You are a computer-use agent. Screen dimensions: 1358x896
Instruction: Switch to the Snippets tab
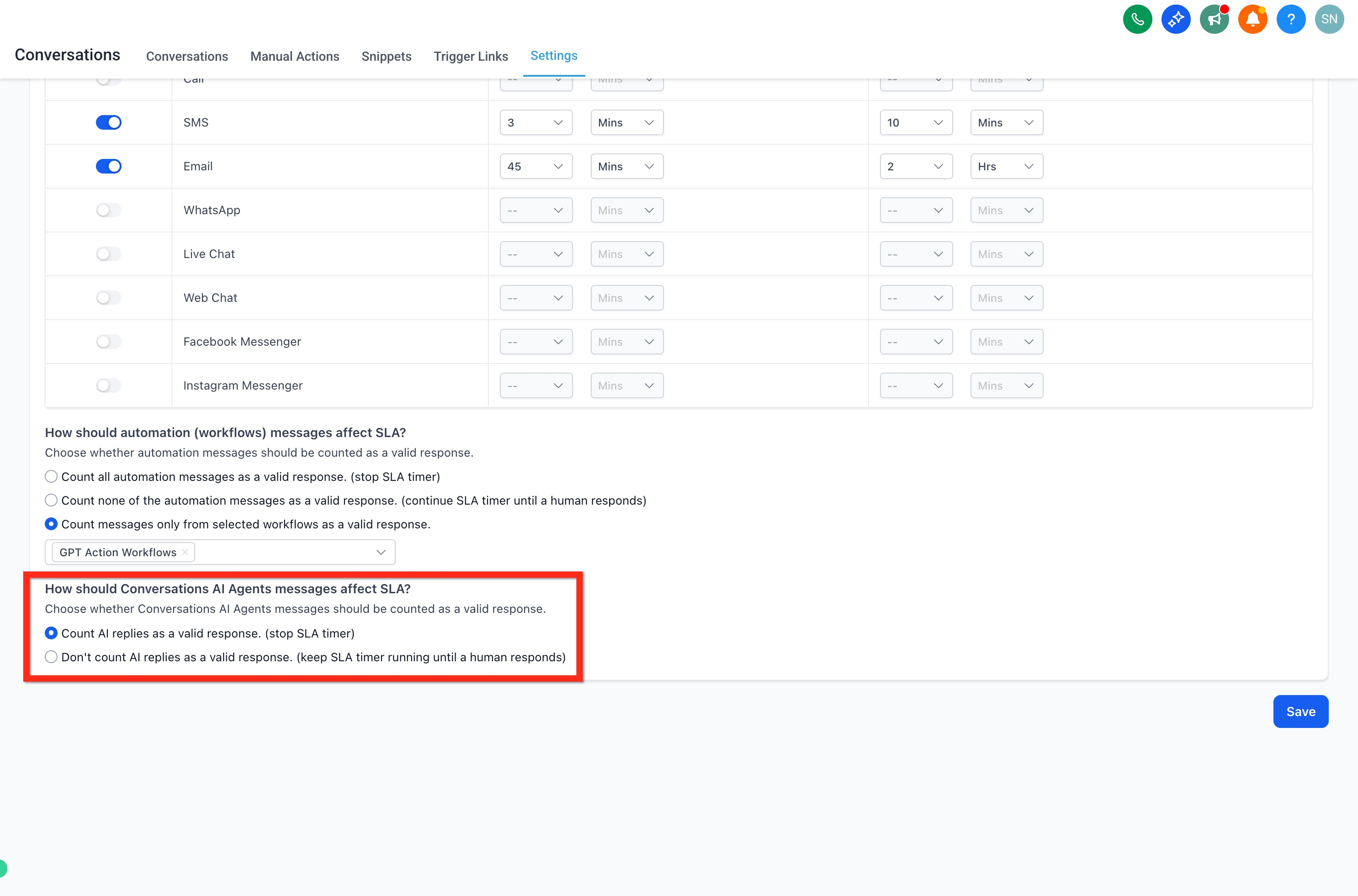[387, 56]
